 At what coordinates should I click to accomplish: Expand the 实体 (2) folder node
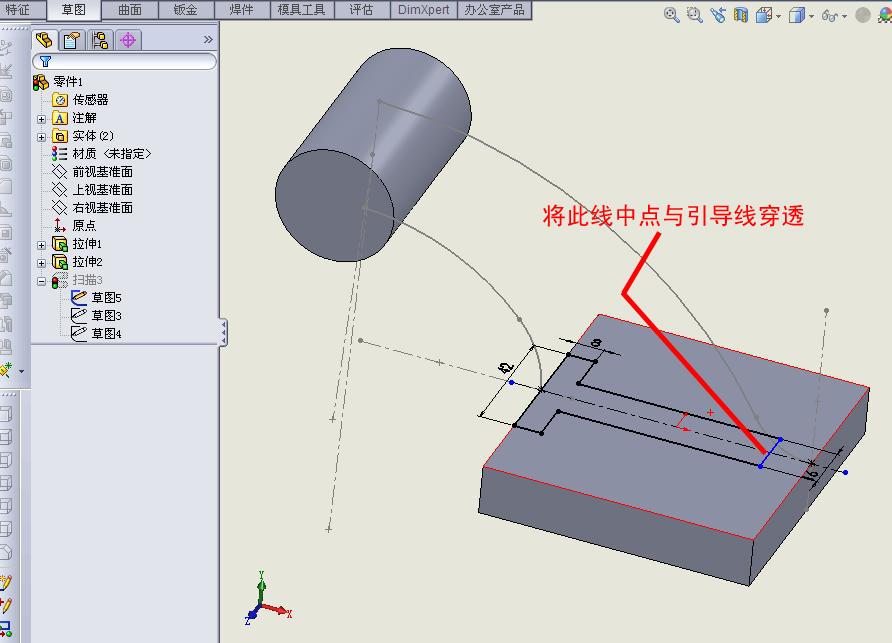[41, 137]
